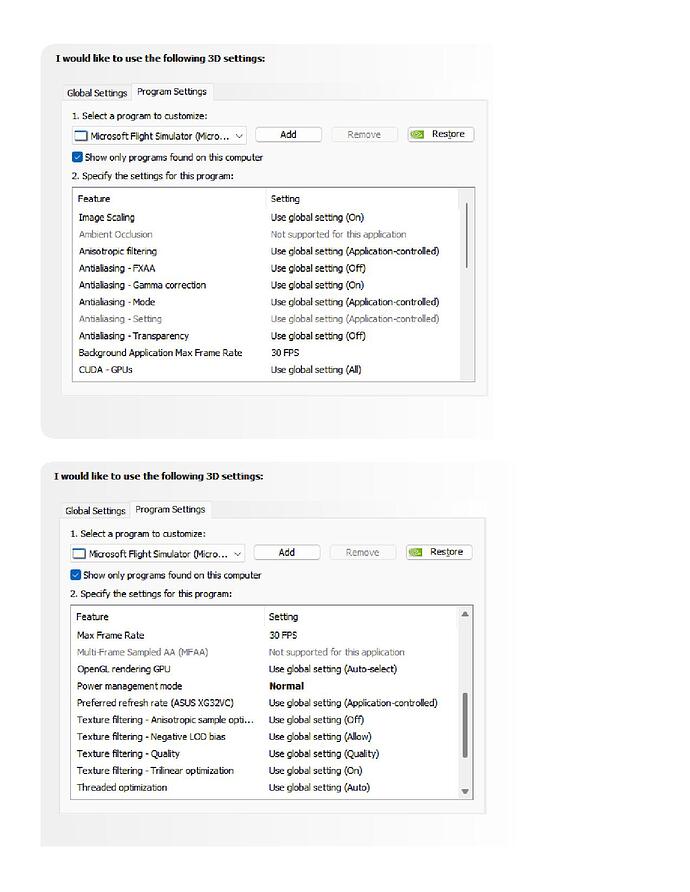The height and width of the screenshot is (892, 690).
Task: Open program dropdown in lower panel
Action: click(158, 554)
